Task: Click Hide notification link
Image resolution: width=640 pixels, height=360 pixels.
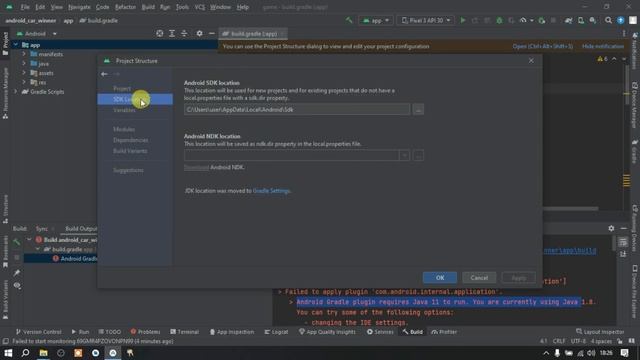Action: click(602, 46)
